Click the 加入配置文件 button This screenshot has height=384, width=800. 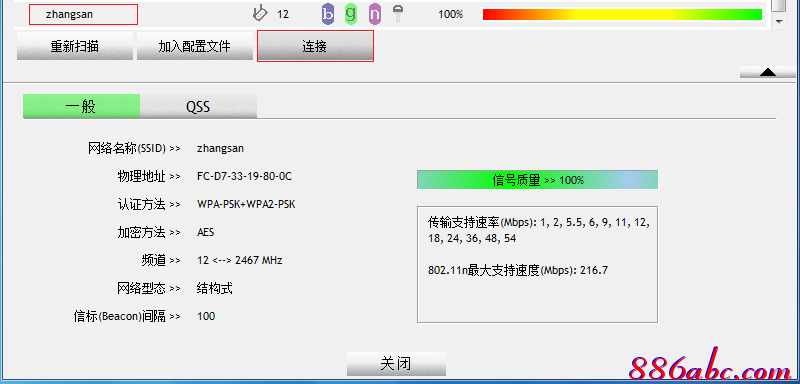click(x=195, y=46)
